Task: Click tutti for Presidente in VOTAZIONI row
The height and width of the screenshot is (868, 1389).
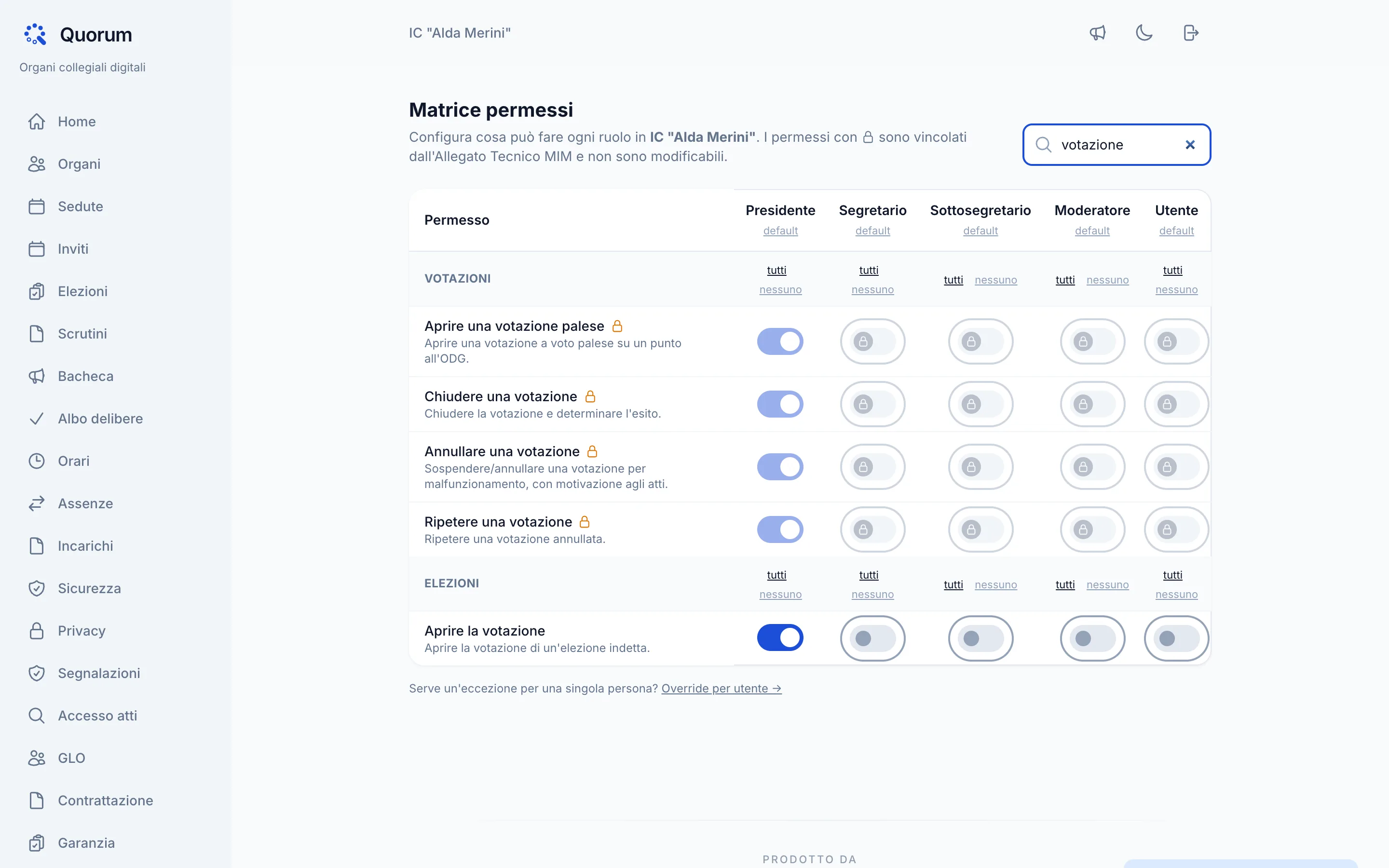Action: tap(776, 271)
